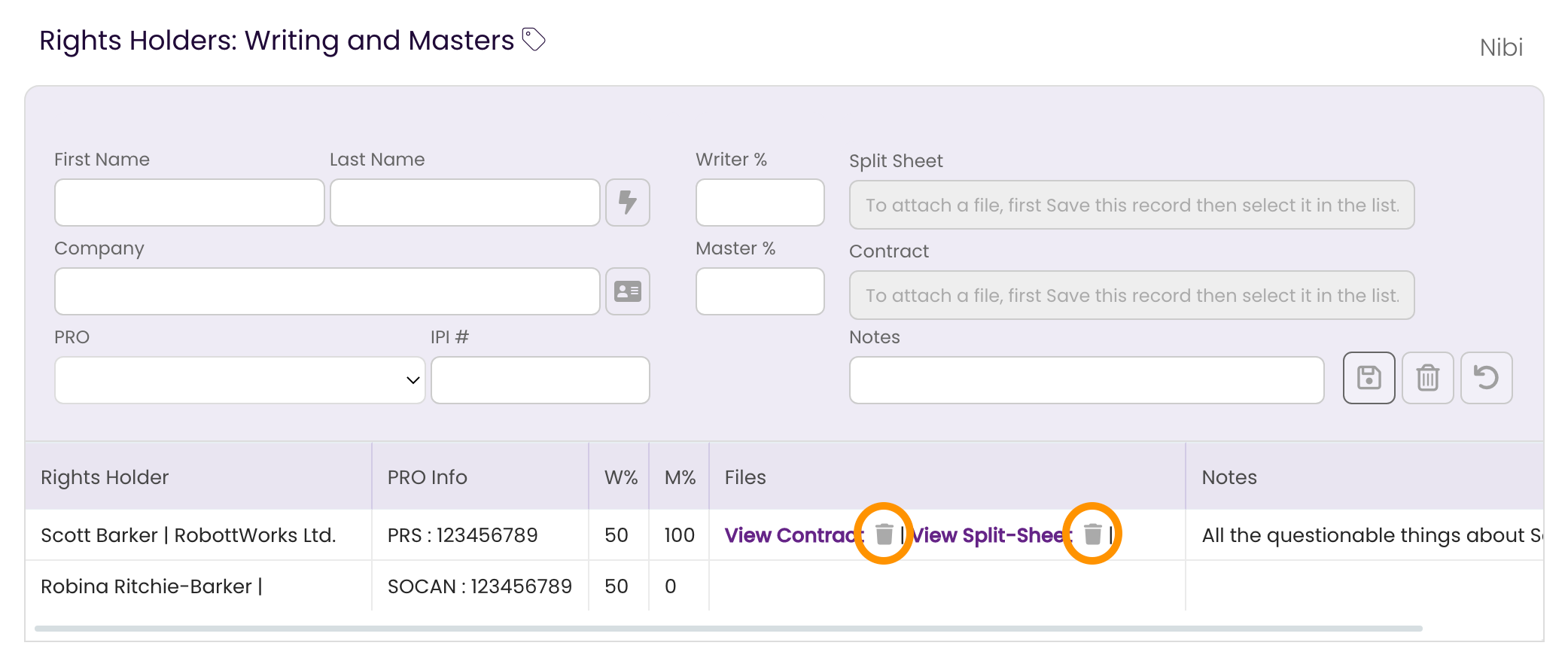The height and width of the screenshot is (670, 1568).
Task: Open the View Split-Sheet link
Action: coord(991,535)
